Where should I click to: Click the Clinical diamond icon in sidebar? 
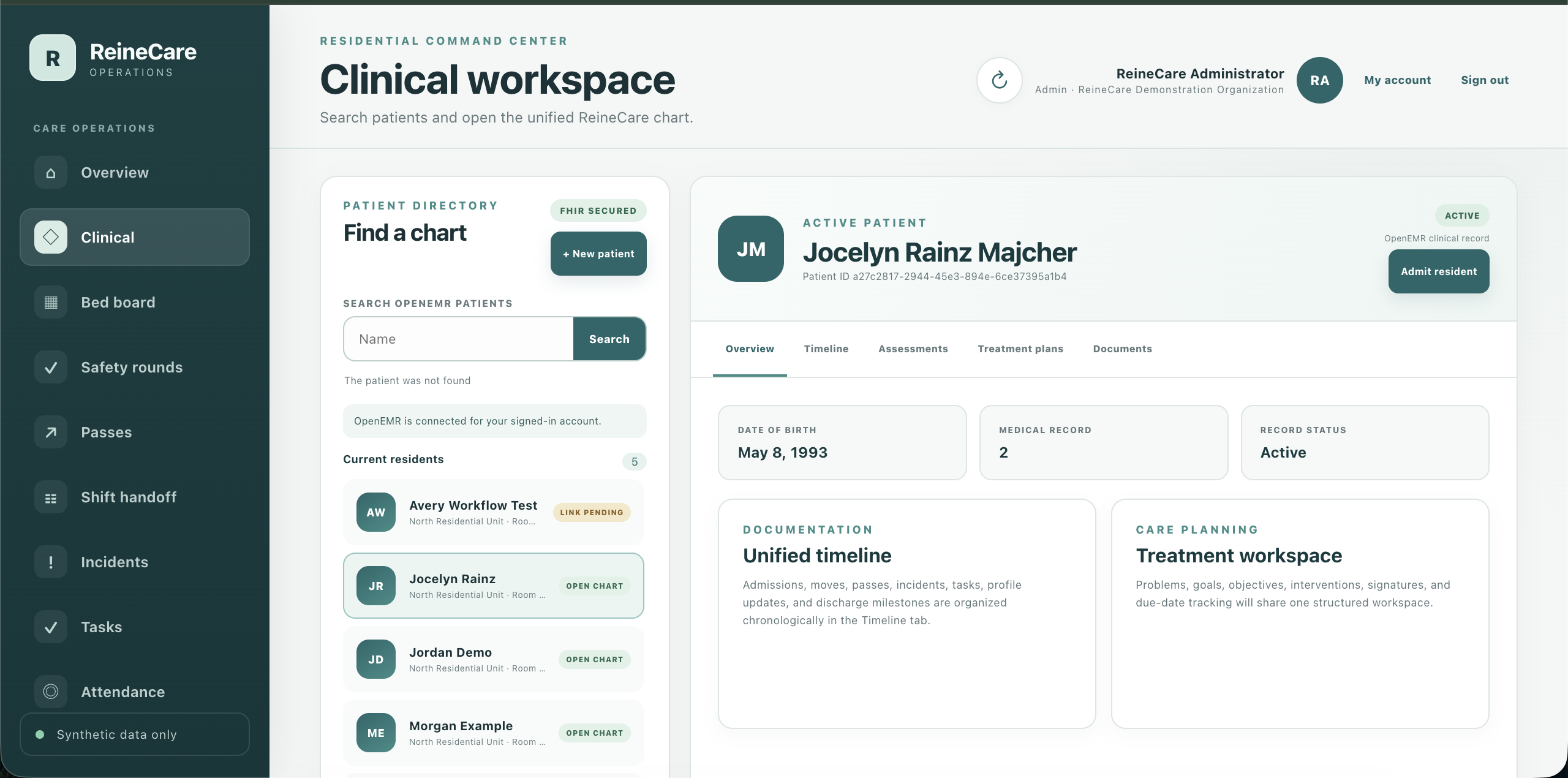(51, 237)
